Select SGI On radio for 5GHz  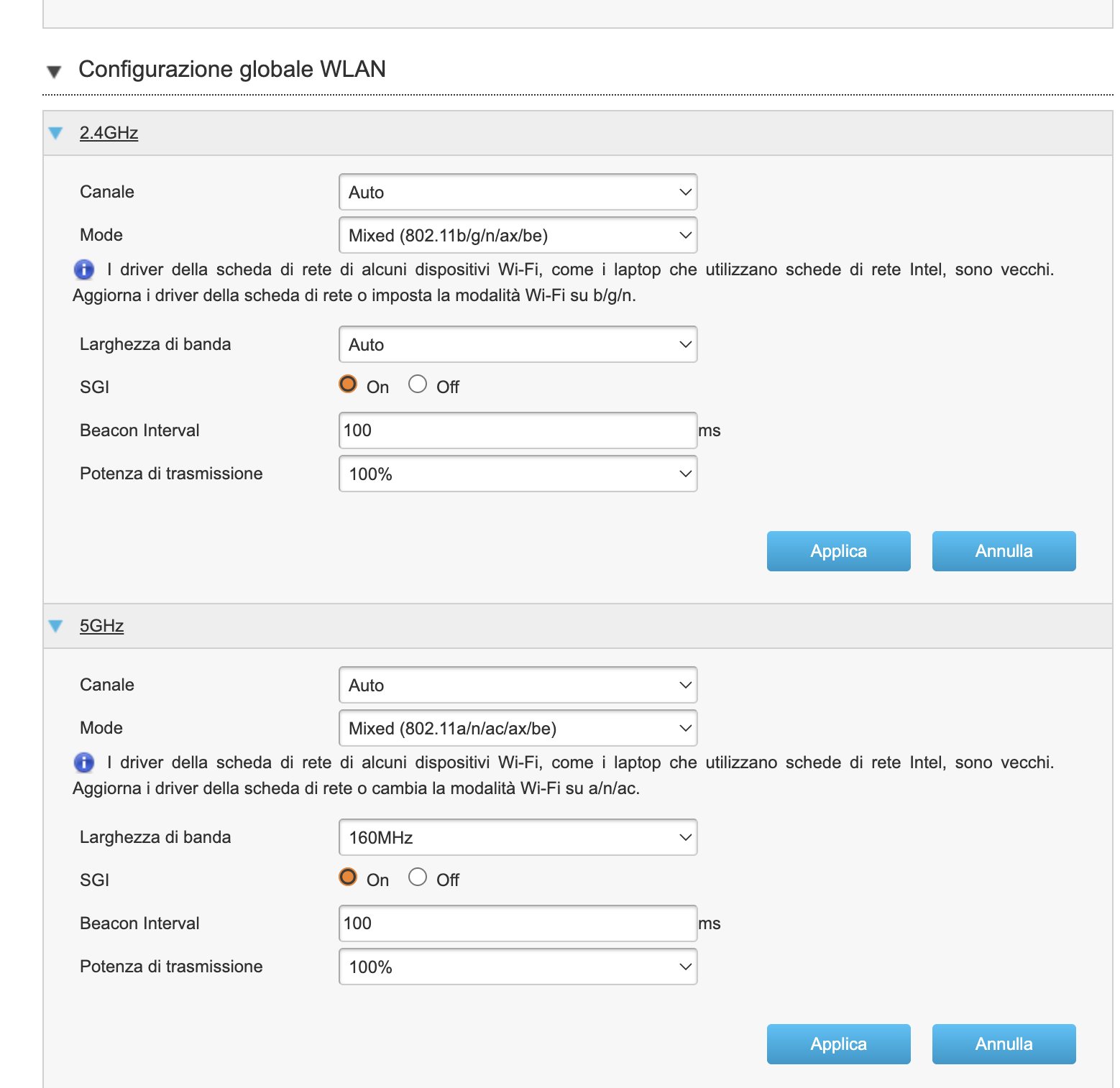click(x=348, y=877)
